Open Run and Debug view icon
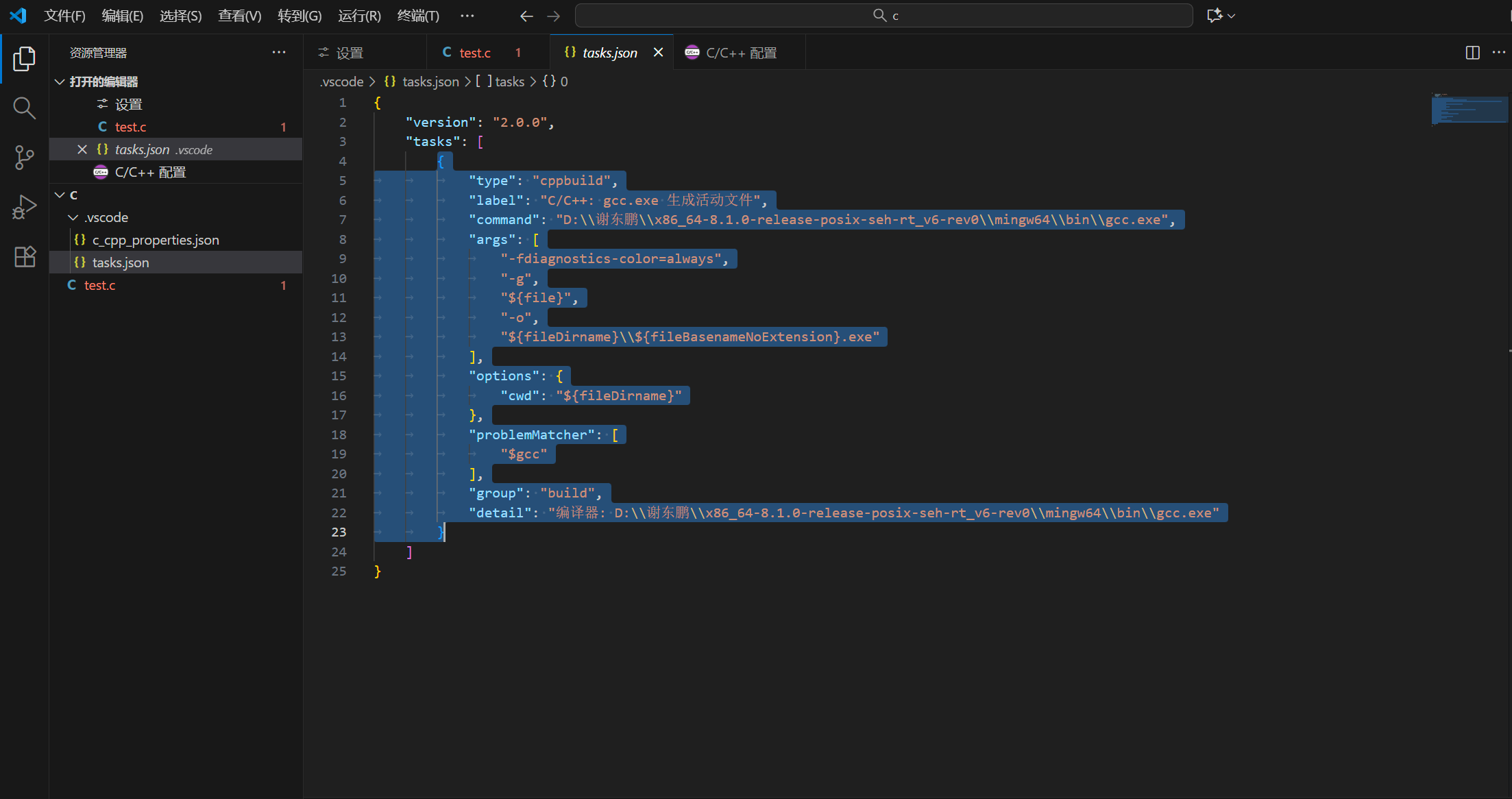 (25, 207)
